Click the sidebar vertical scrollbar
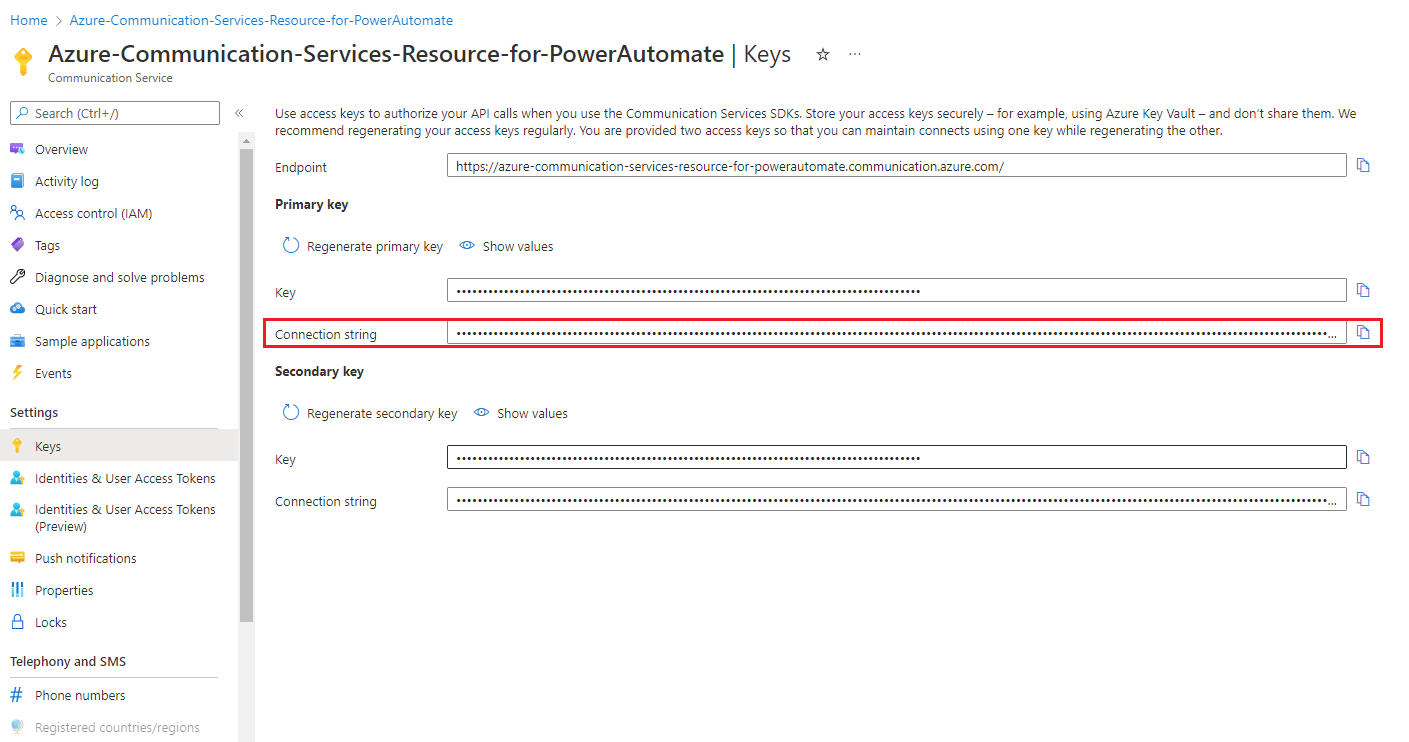Viewport: 1409px width, 742px height. coord(246,385)
